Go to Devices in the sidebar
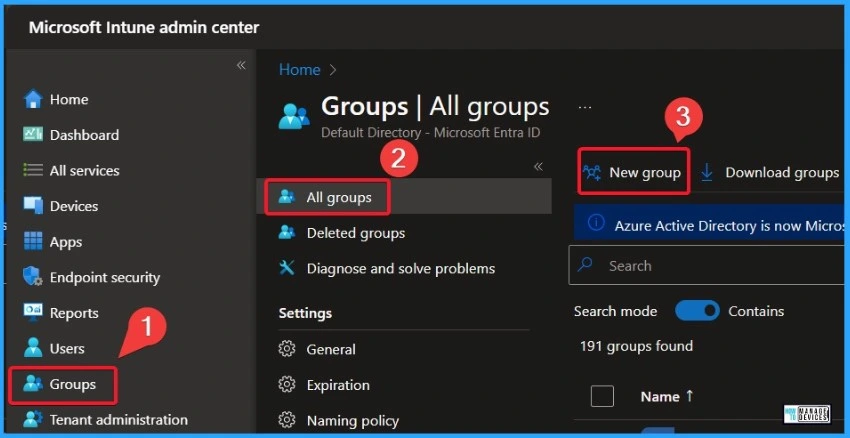Image resolution: width=850 pixels, height=438 pixels. pos(74,207)
